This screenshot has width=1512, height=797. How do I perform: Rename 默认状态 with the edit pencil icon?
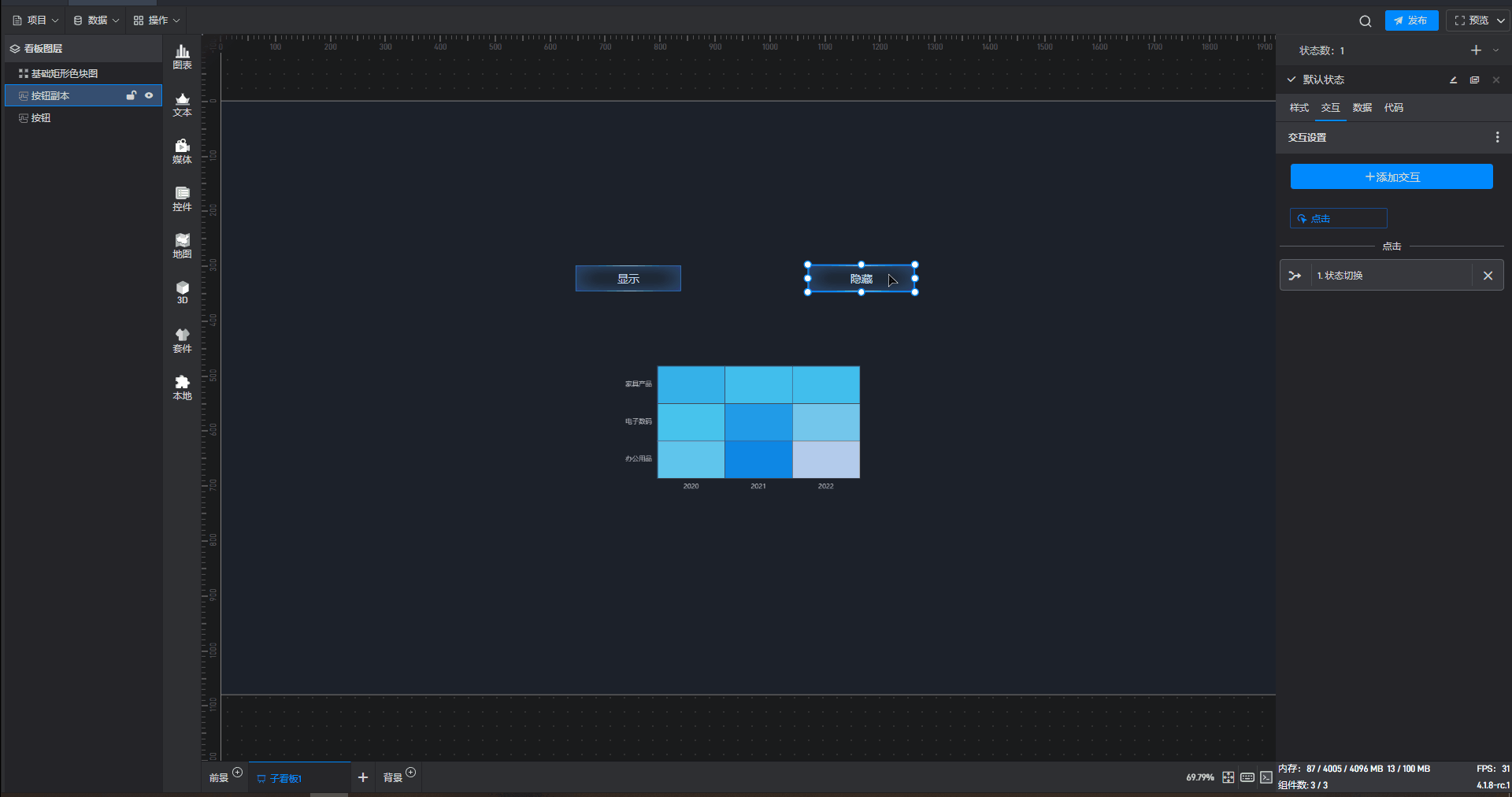(1453, 80)
